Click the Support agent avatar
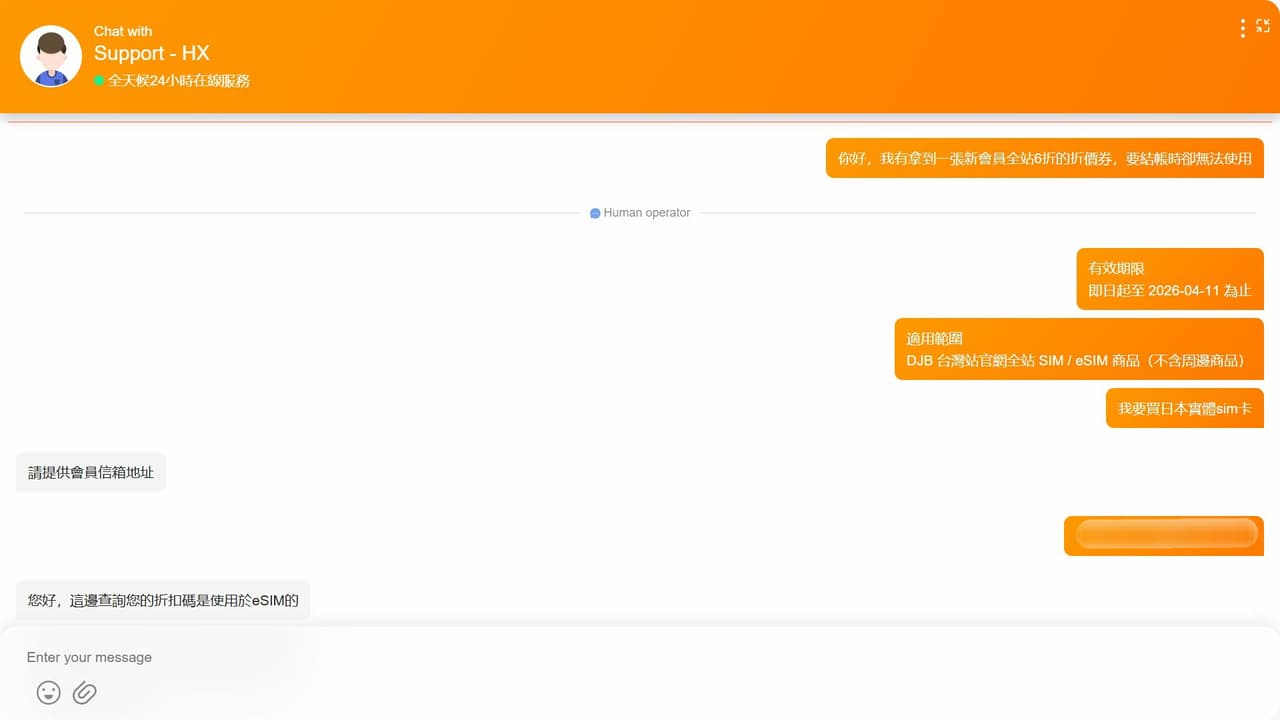The image size is (1280, 720). tap(51, 56)
